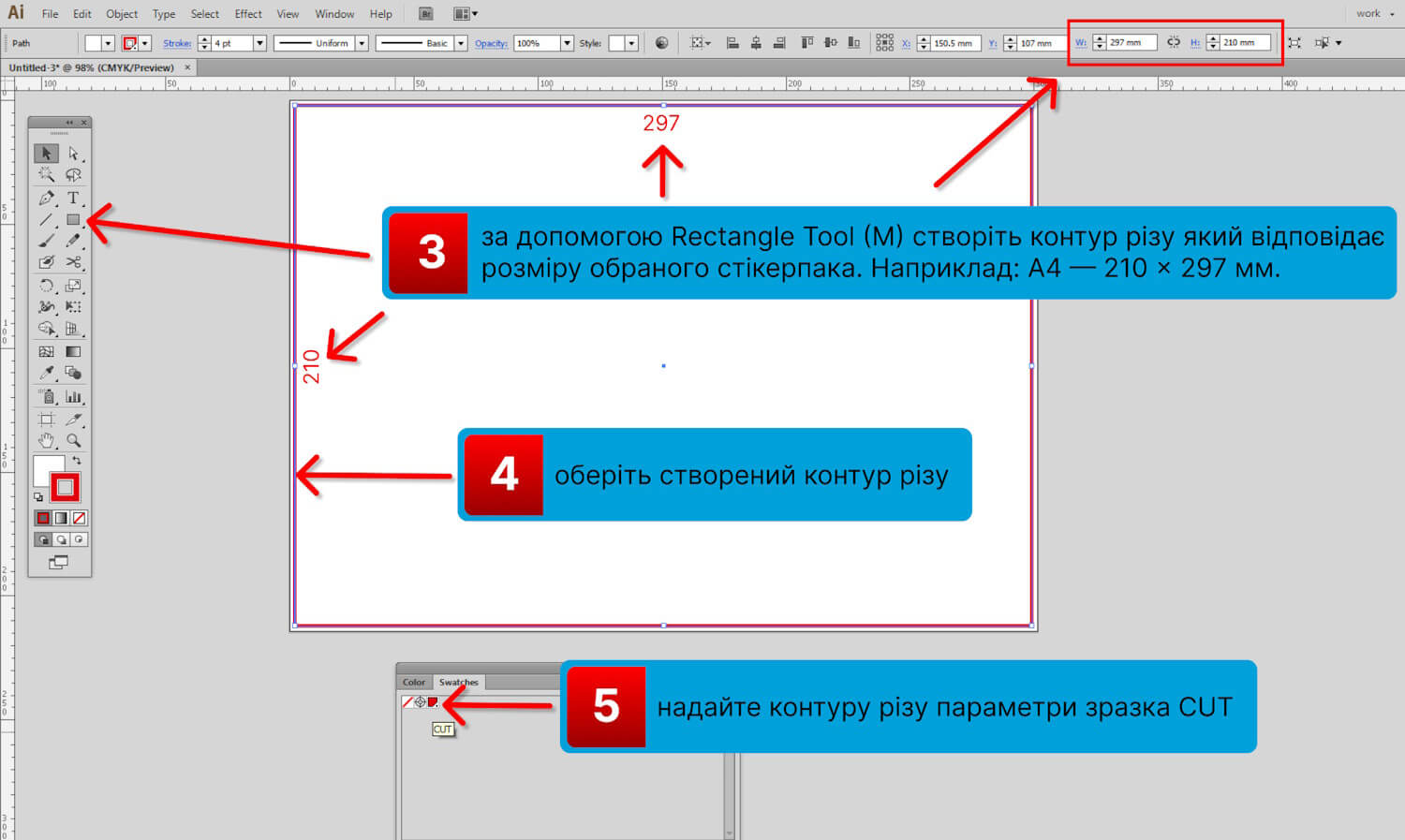The height and width of the screenshot is (840, 1405).
Task: Select the Artboard tool
Action: 46,420
